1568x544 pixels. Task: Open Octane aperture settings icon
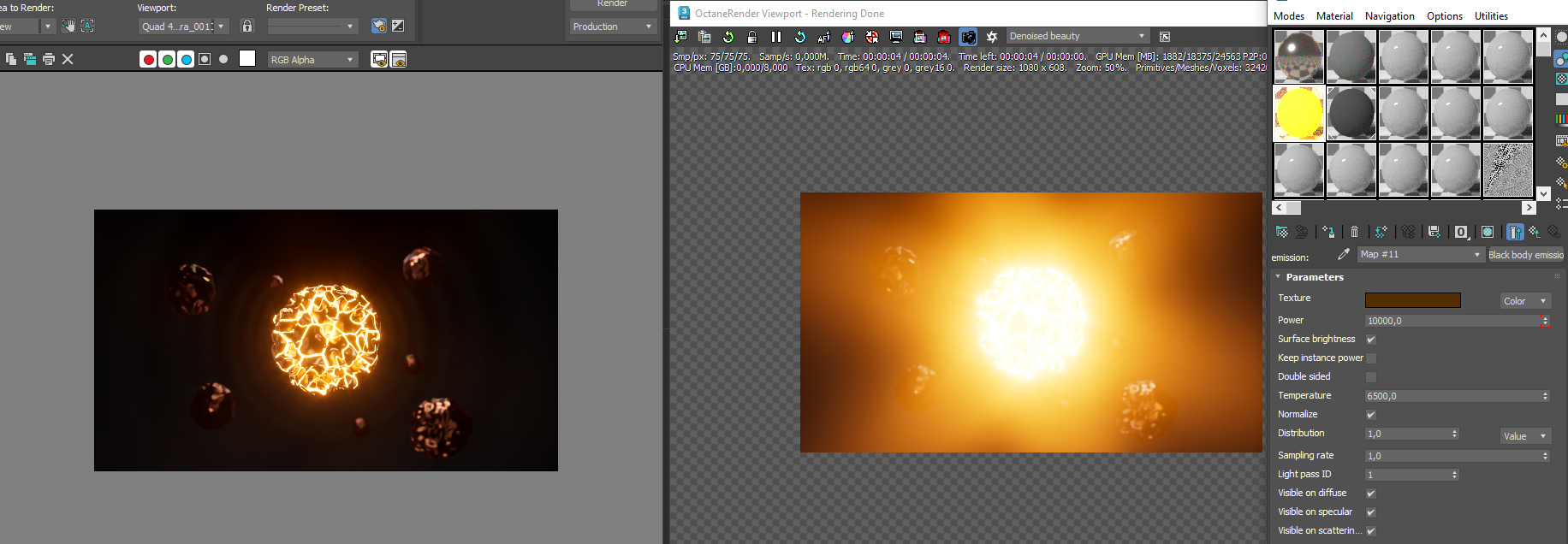992,37
